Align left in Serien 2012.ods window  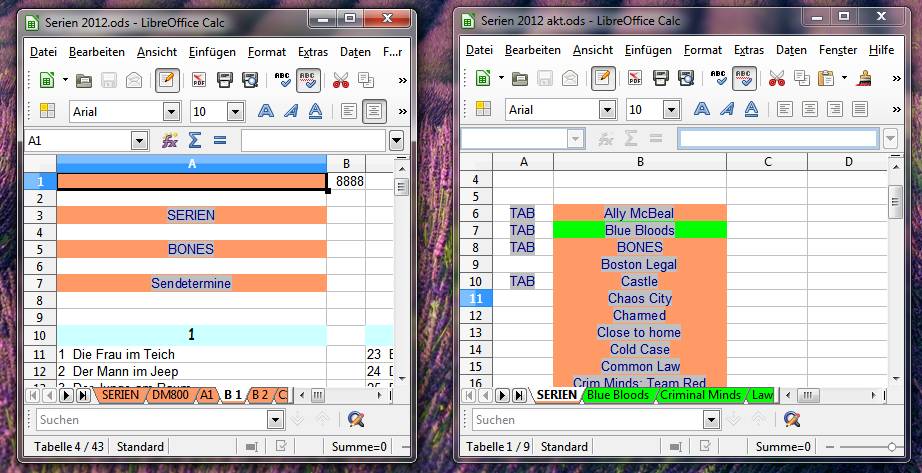coord(349,111)
